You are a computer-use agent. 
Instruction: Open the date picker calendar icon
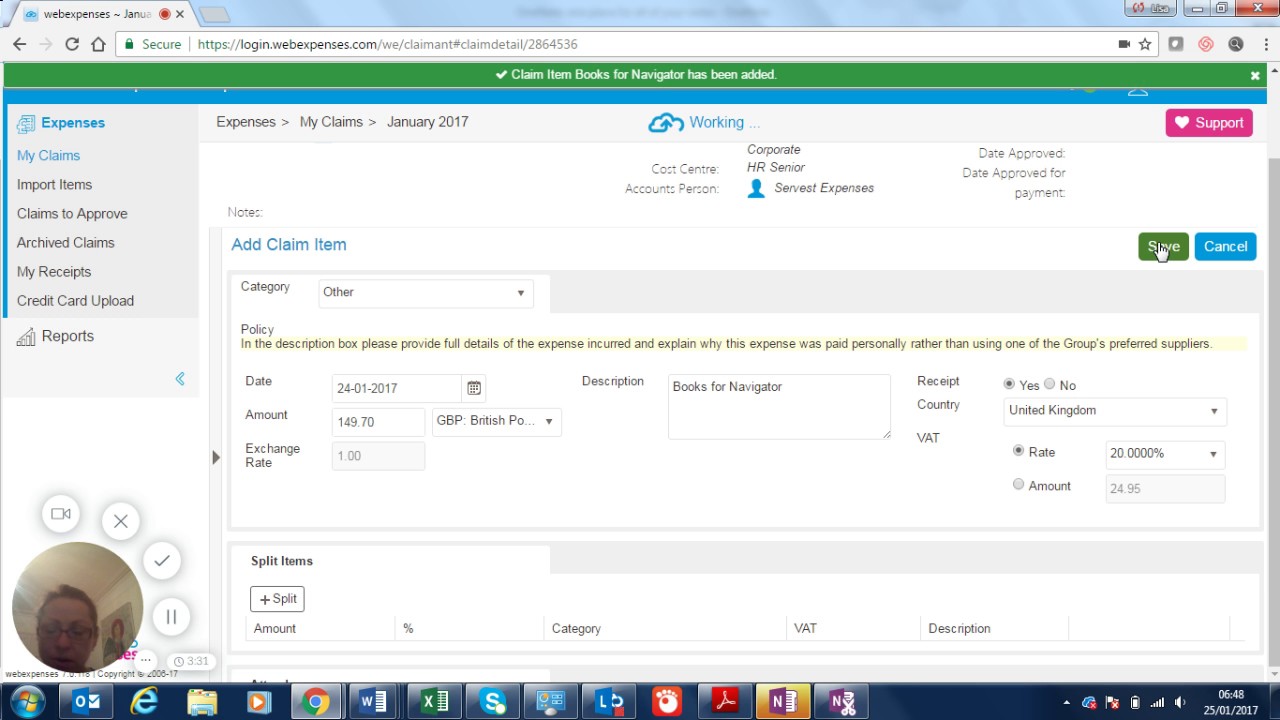(474, 388)
